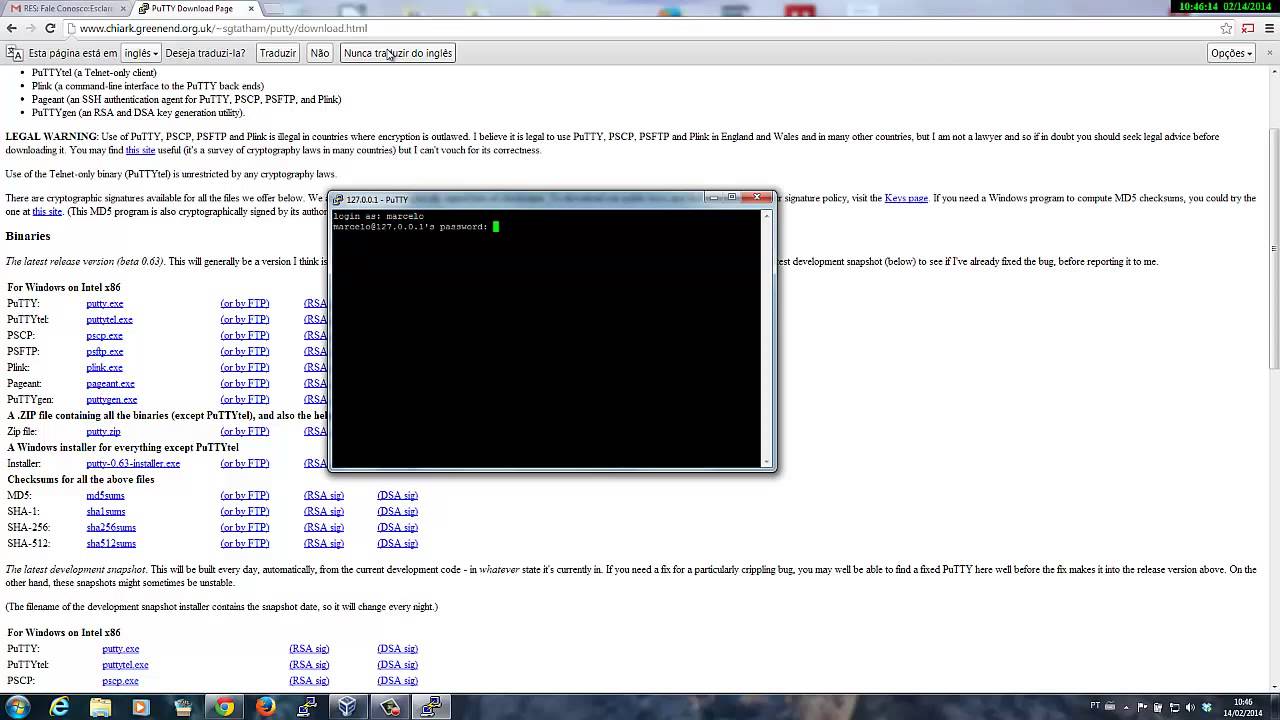Open the Windows Start button
Image resolution: width=1280 pixels, height=720 pixels.
pos(17,706)
